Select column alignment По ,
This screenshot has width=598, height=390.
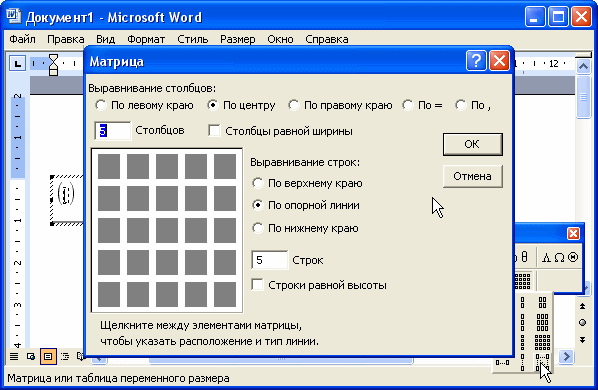473,105
